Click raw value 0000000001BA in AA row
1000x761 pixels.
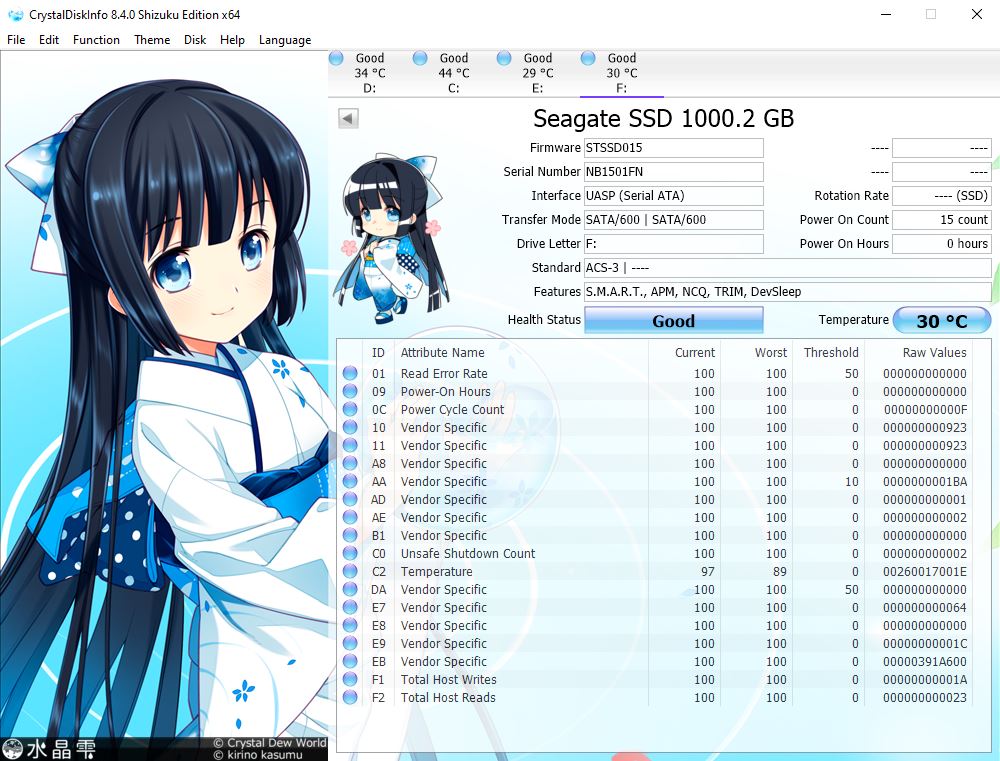925,482
